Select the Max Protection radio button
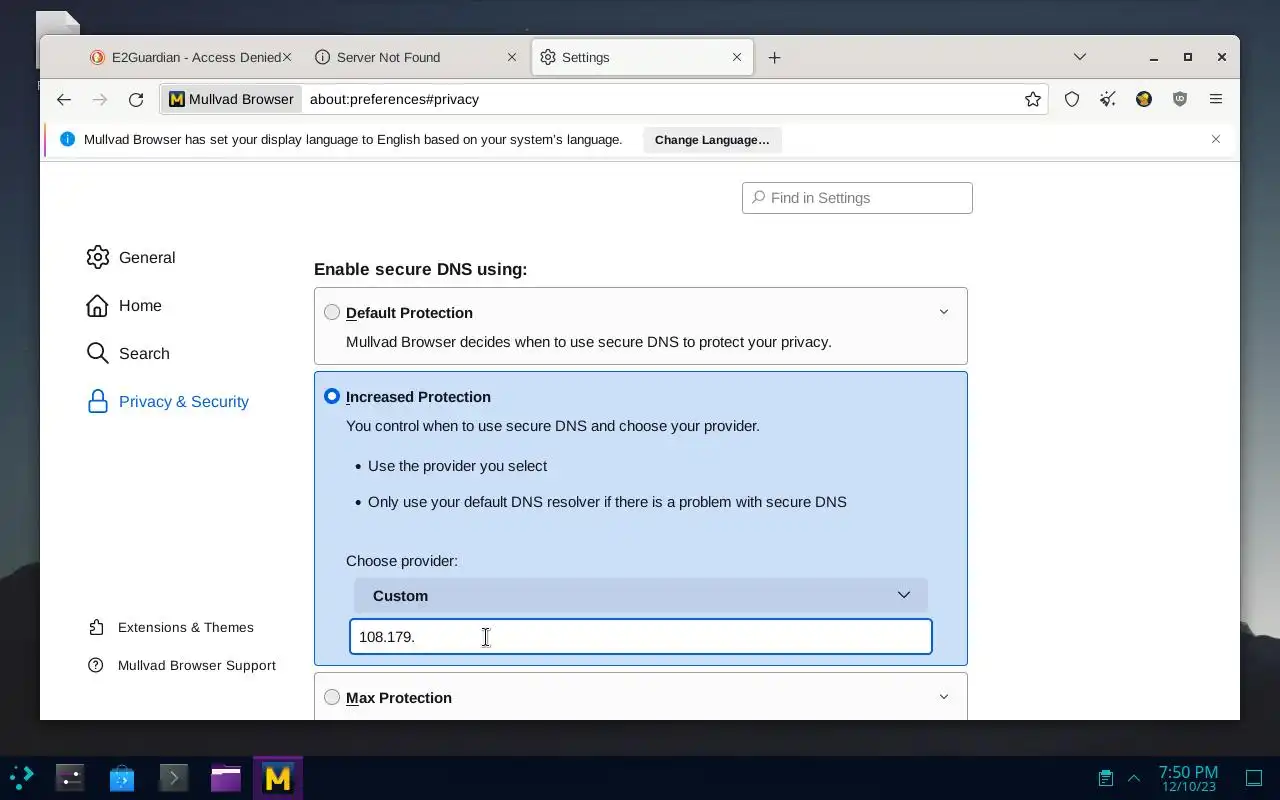1280x800 pixels. pos(332,697)
